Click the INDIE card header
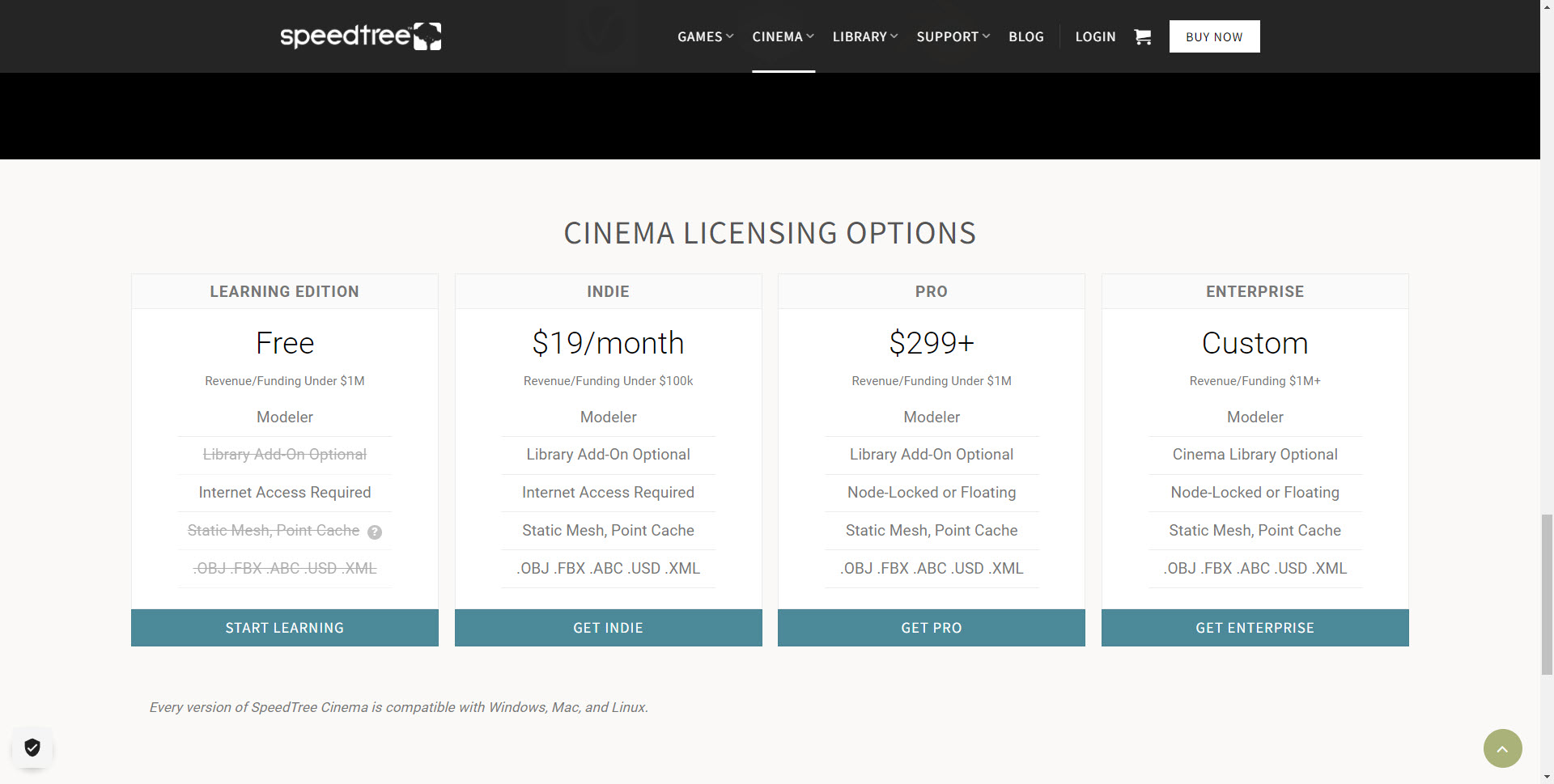 (609, 291)
